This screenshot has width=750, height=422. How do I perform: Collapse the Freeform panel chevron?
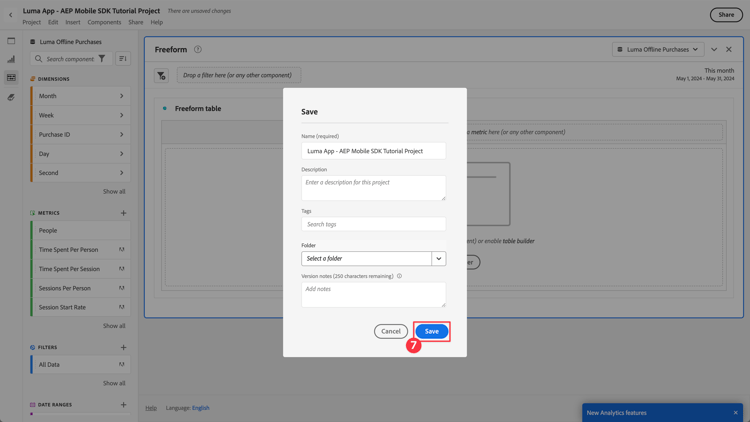(x=714, y=49)
